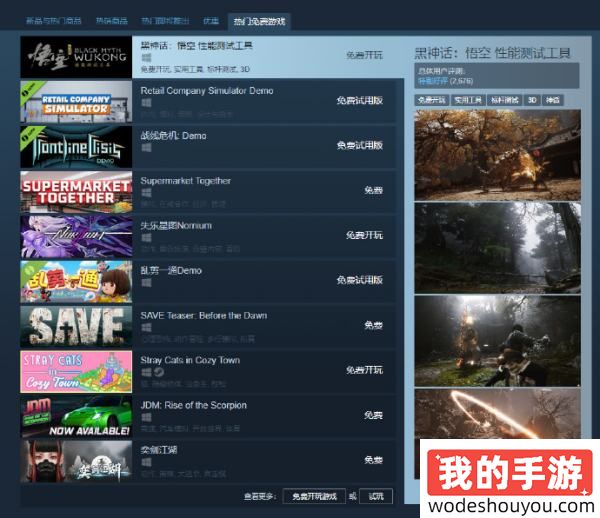Open JDM: Rise of the Scorpion title
Viewport: 600px width, 518px height.
[x=194, y=405]
